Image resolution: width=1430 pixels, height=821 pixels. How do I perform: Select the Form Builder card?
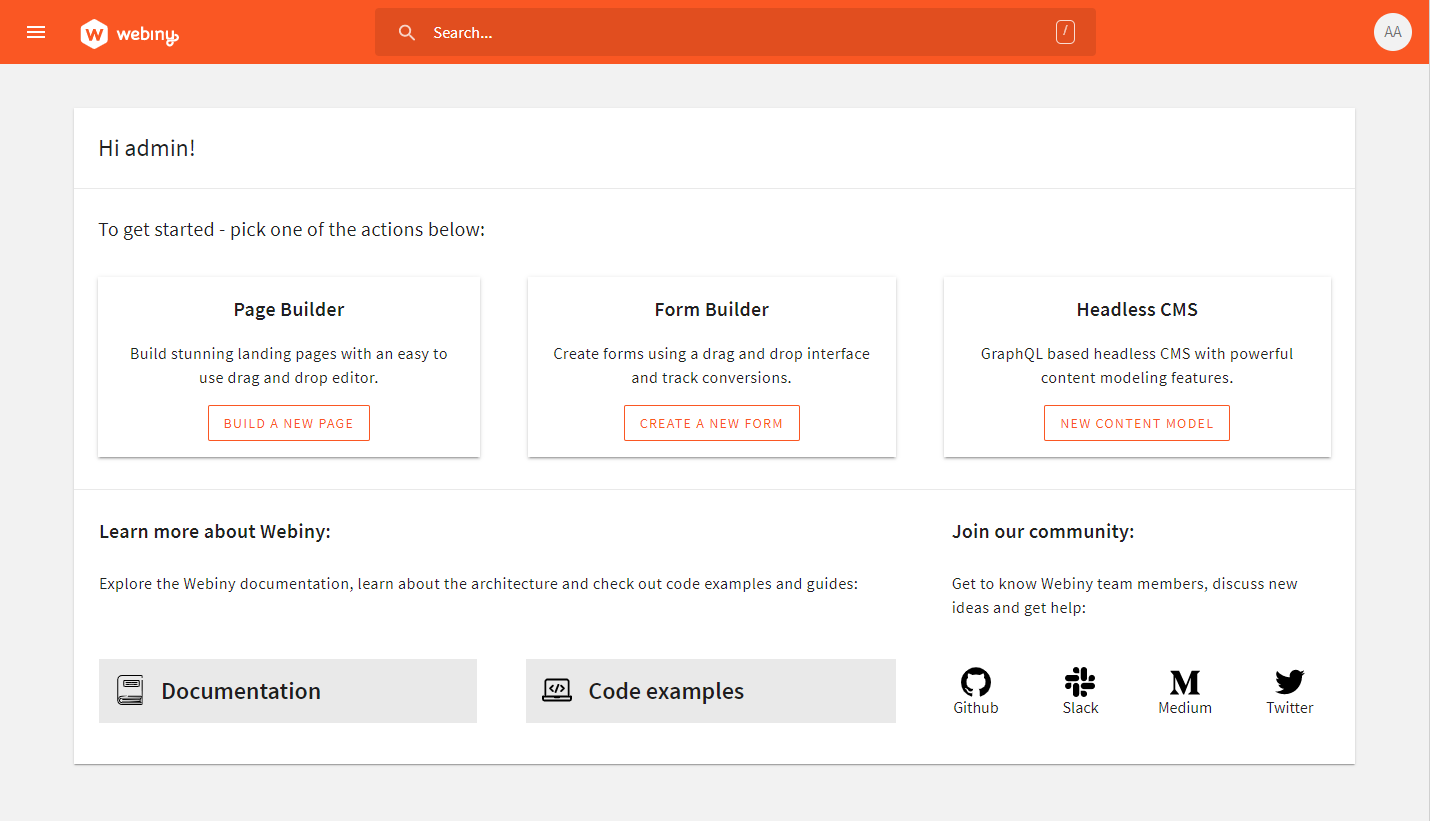(x=711, y=366)
